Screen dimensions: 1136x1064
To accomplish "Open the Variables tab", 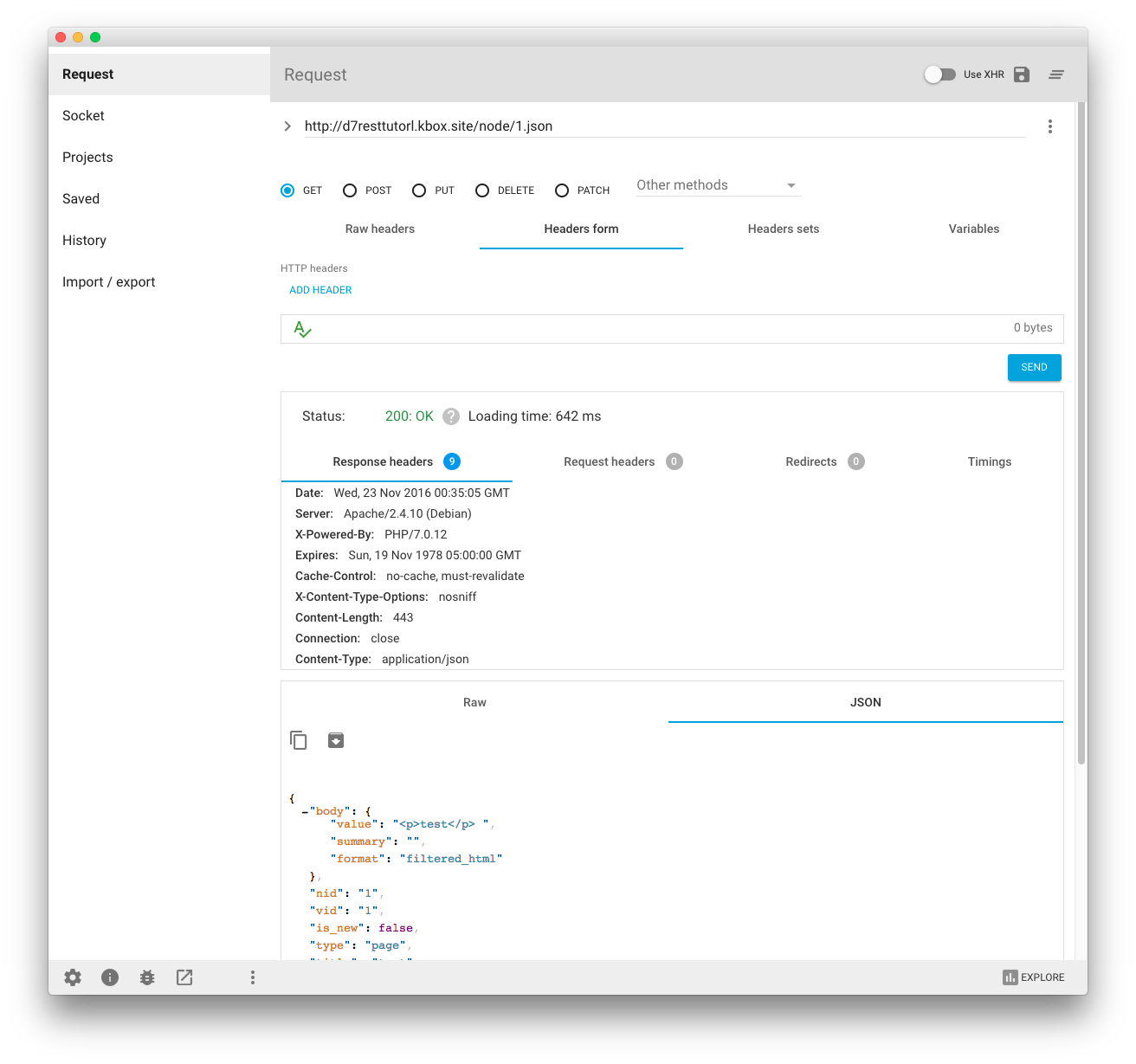I will pyautogui.click(x=974, y=229).
